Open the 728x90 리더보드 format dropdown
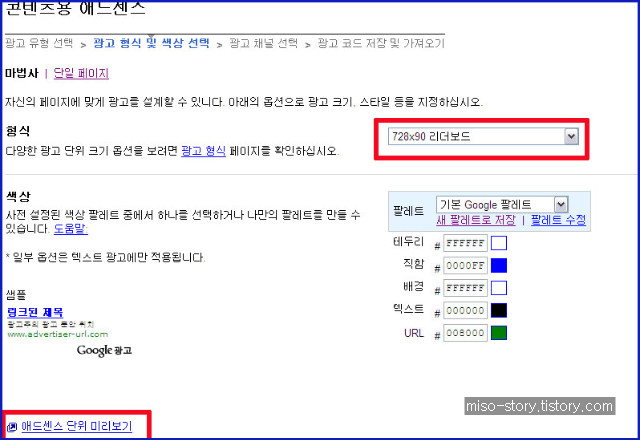 [483, 136]
